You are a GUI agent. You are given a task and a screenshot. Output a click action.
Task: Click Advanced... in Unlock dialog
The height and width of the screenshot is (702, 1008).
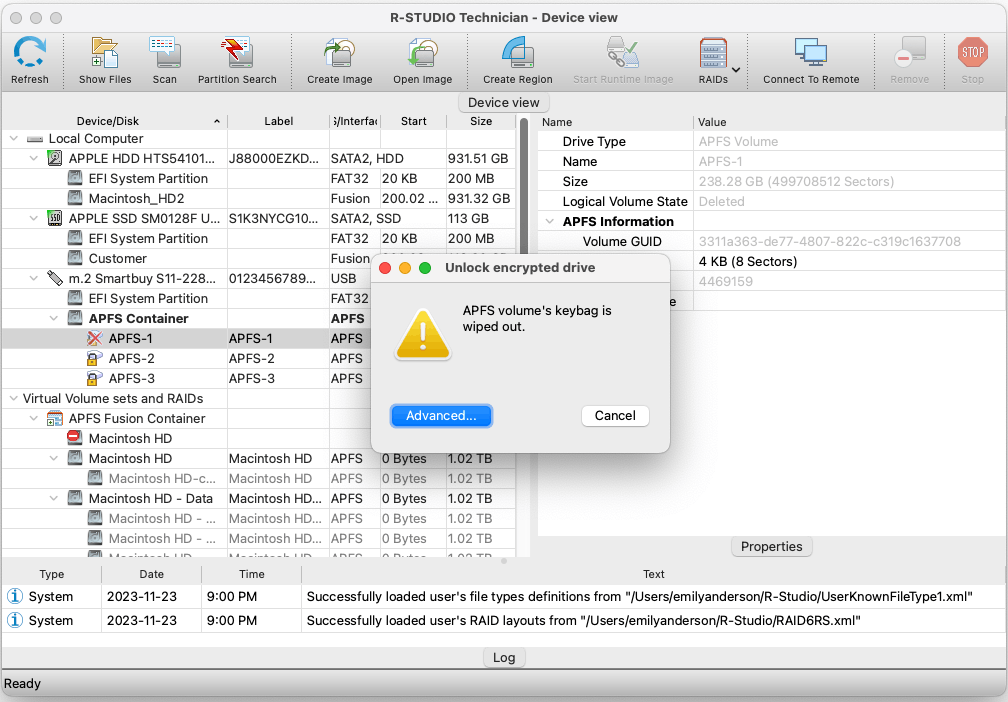[441, 416]
